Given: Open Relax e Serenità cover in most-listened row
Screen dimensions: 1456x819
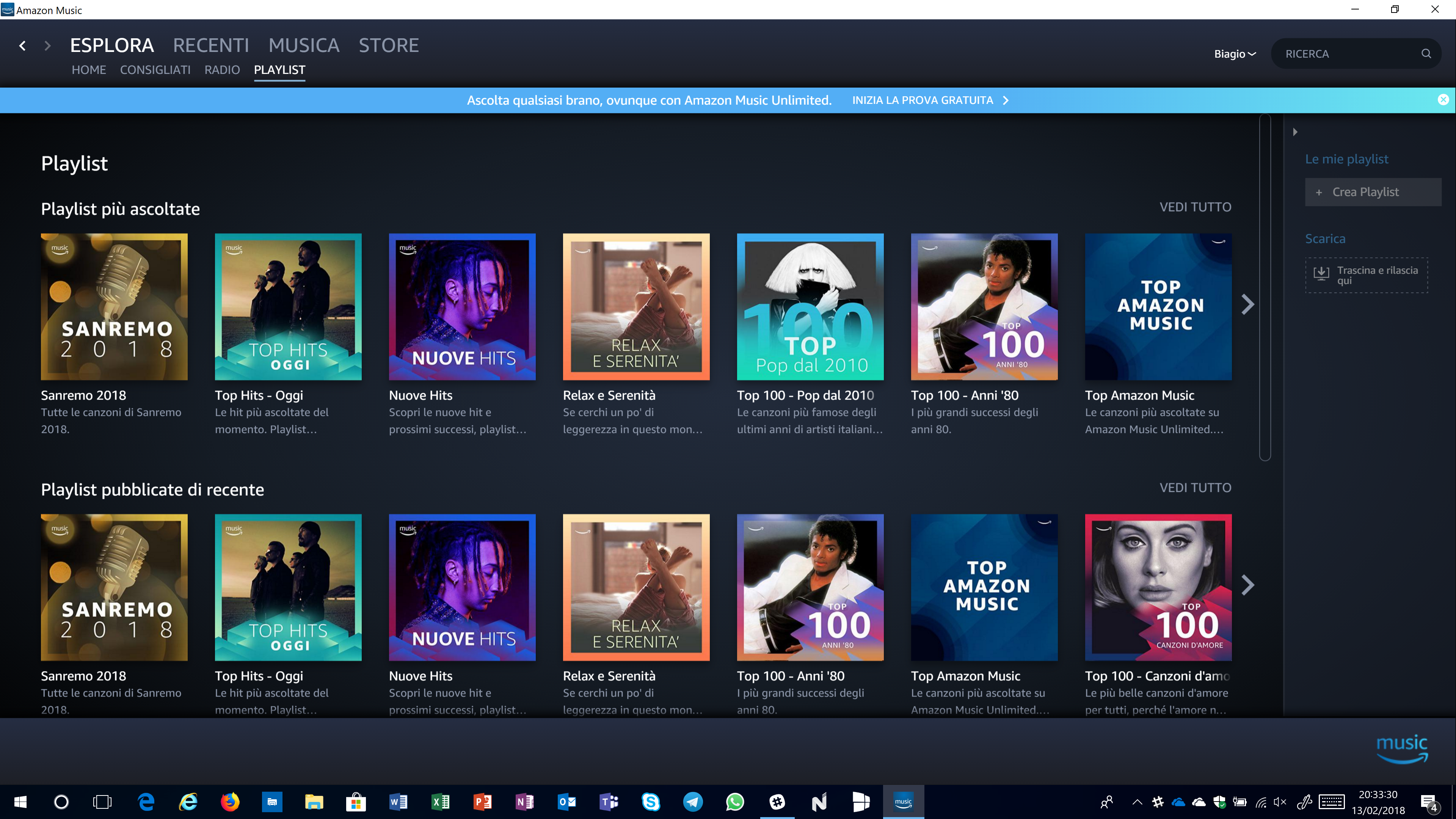Looking at the screenshot, I should click(x=637, y=307).
